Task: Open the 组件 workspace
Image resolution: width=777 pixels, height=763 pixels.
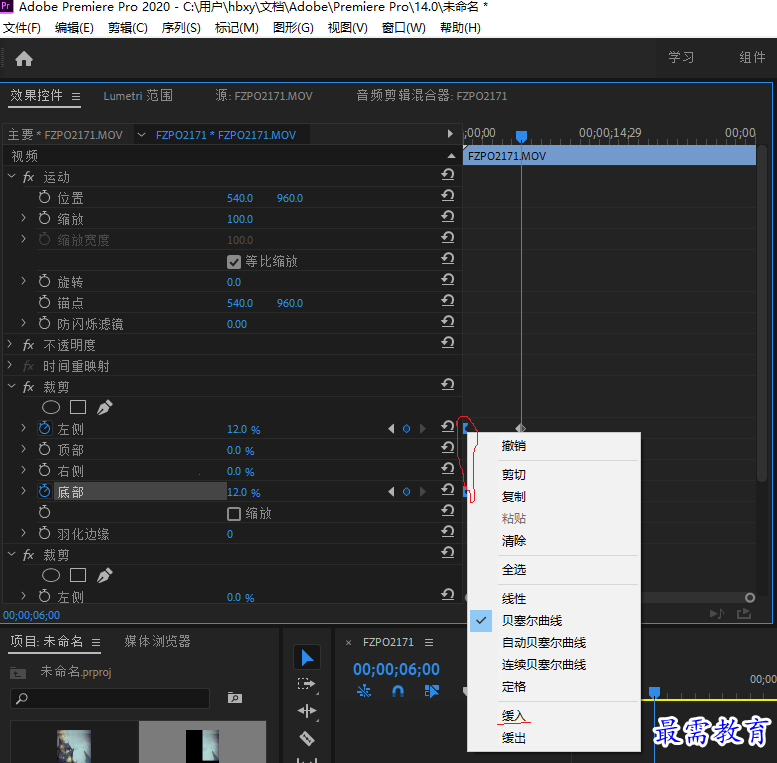Action: (x=752, y=57)
